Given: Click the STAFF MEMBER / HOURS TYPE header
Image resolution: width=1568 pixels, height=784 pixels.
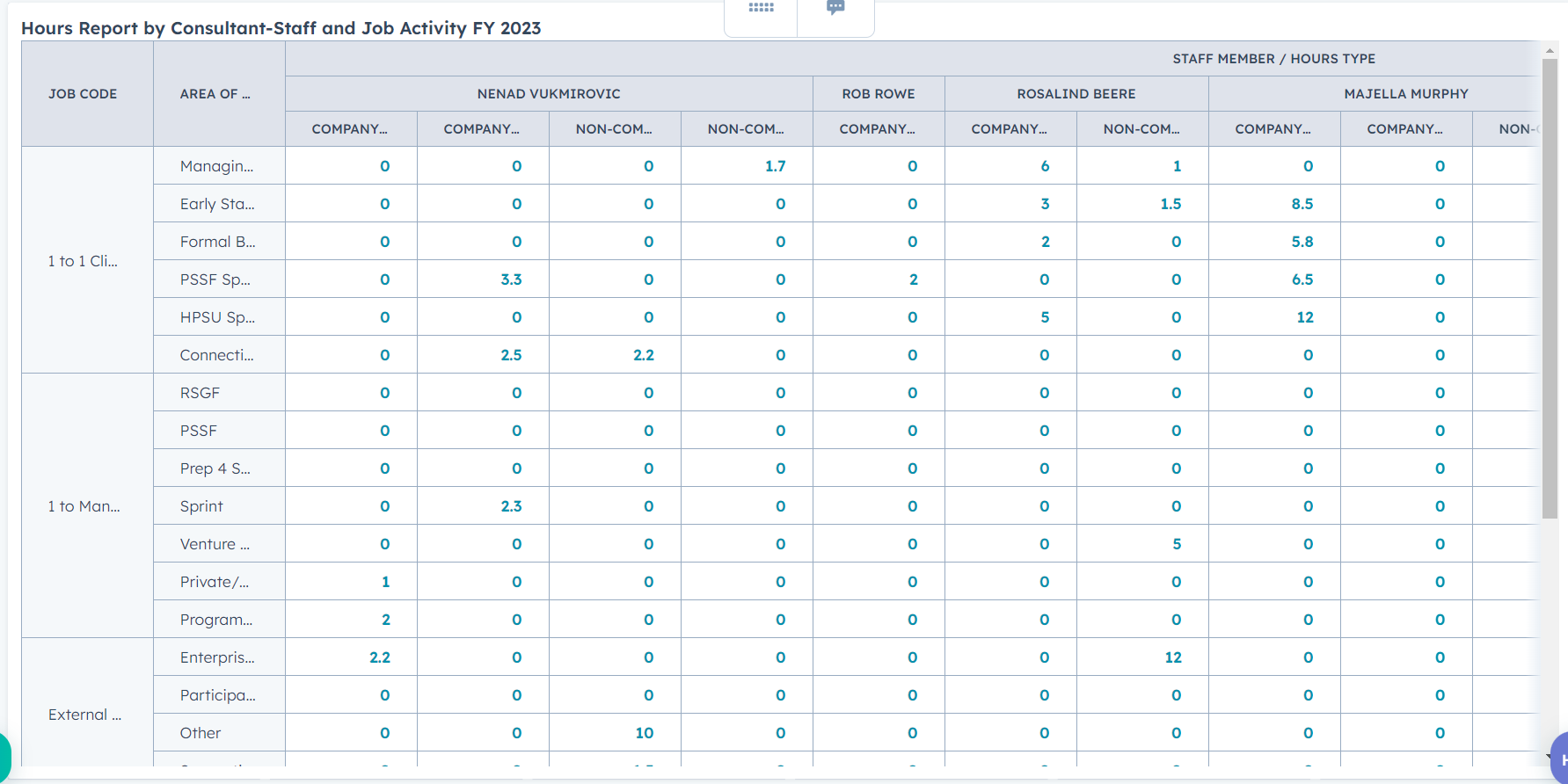Looking at the screenshot, I should click(1273, 59).
